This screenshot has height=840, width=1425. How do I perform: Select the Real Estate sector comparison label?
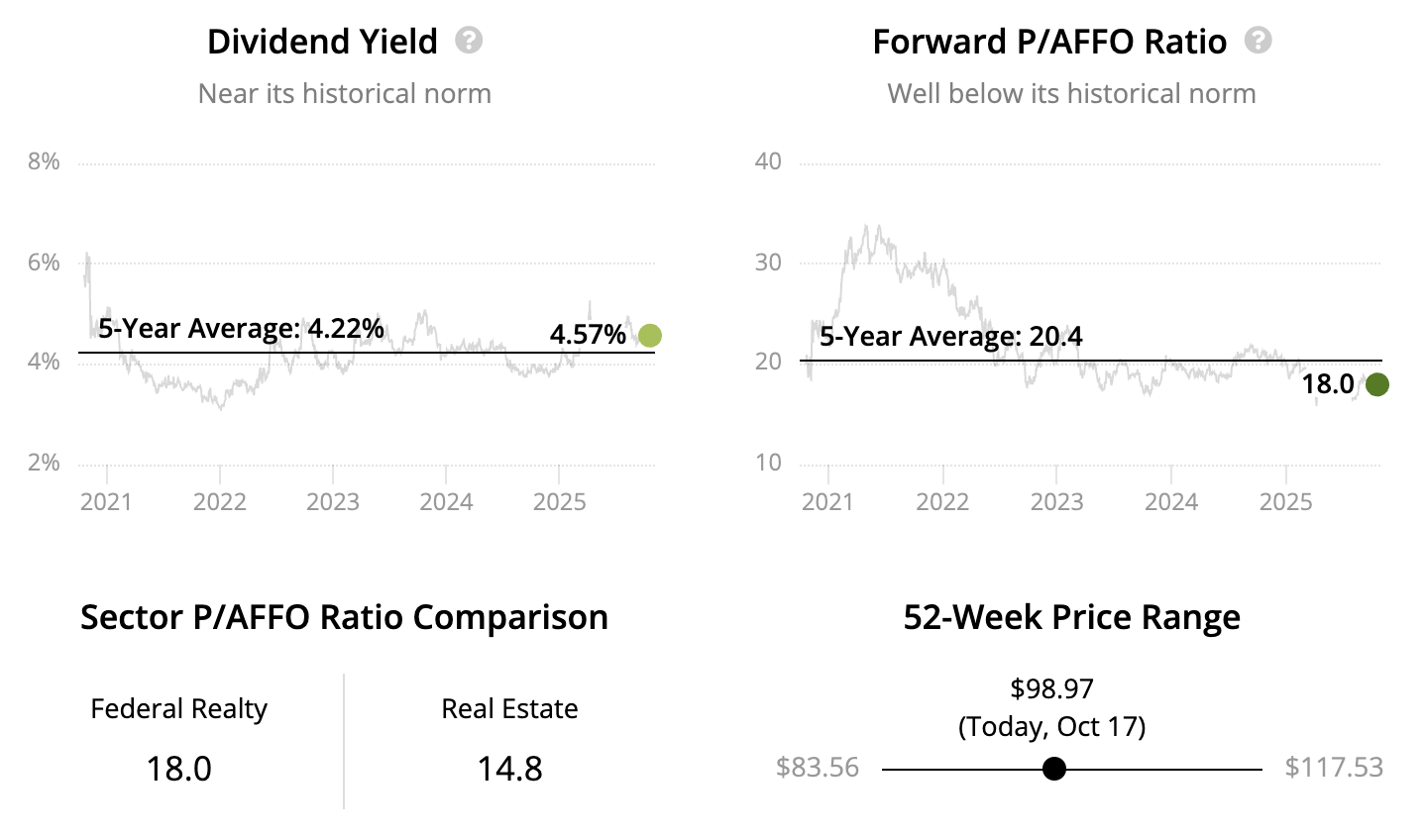point(509,709)
